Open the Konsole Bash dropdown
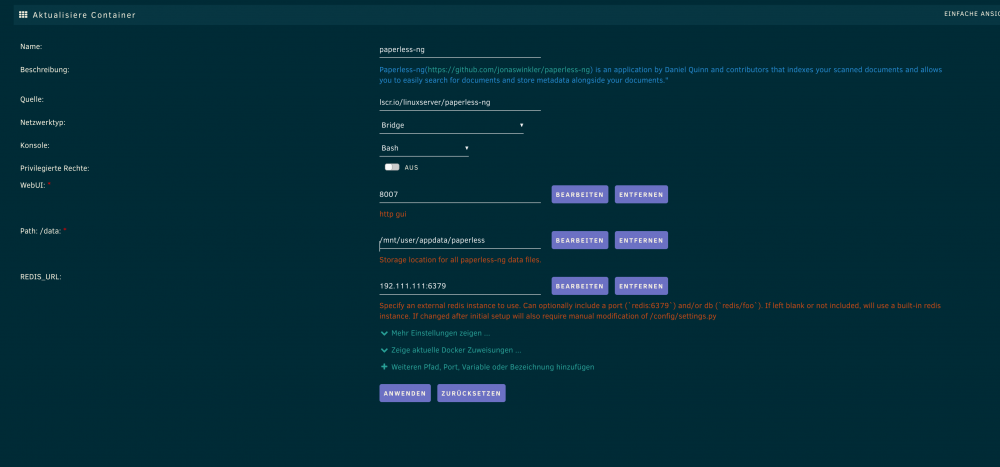1000x467 pixels. pyautogui.click(x=423, y=148)
